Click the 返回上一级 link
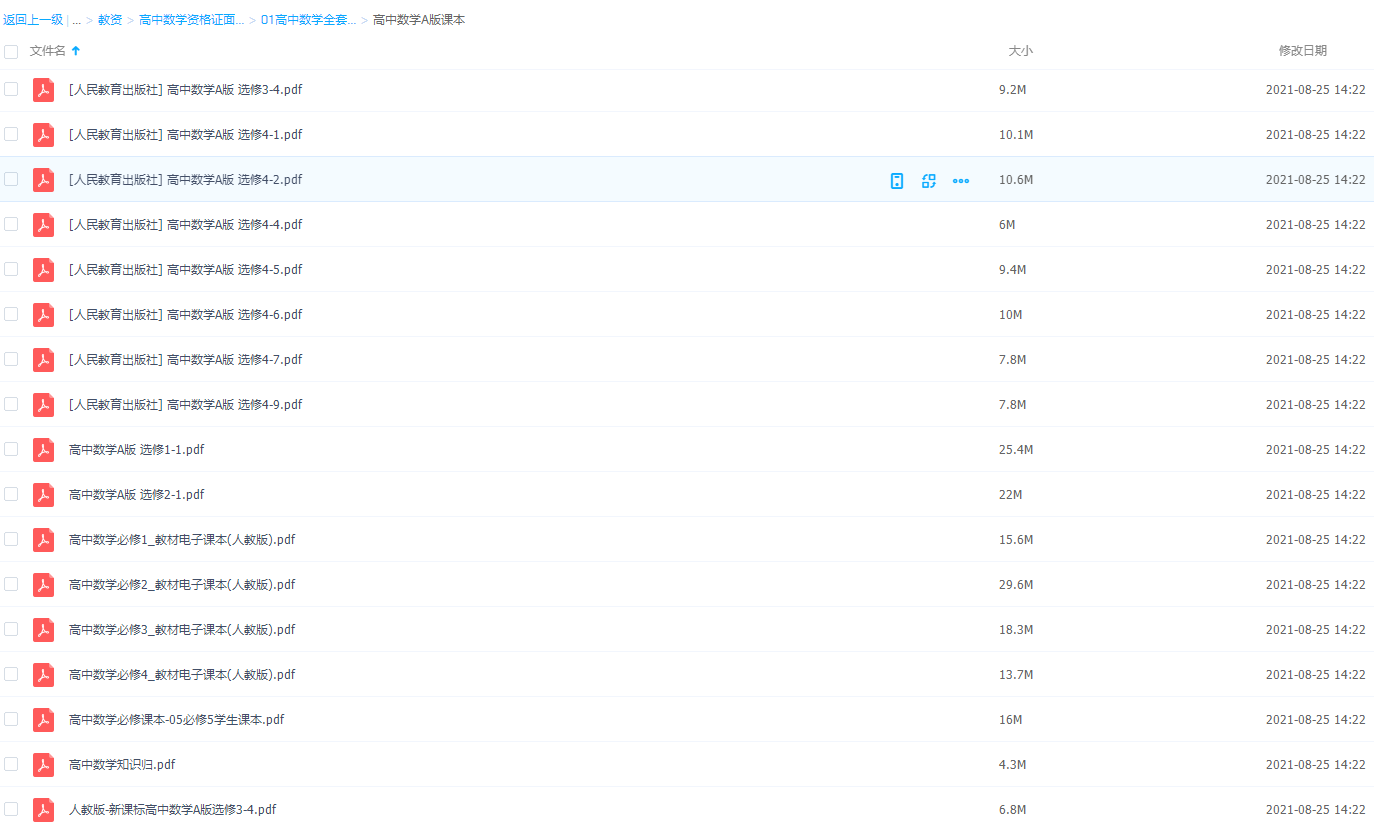This screenshot has width=1374, height=826. (33, 20)
